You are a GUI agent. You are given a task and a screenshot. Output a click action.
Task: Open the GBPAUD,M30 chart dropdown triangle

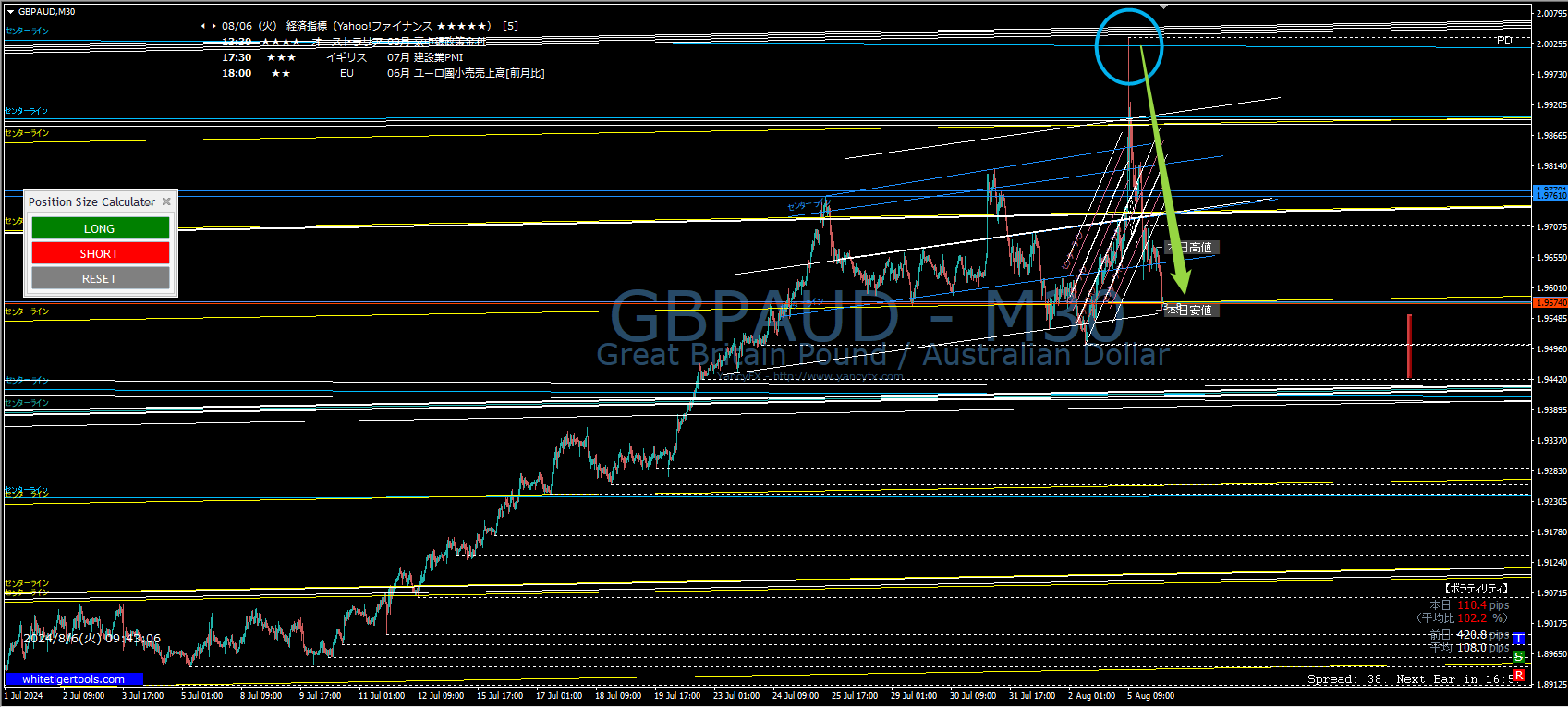pyautogui.click(x=10, y=12)
